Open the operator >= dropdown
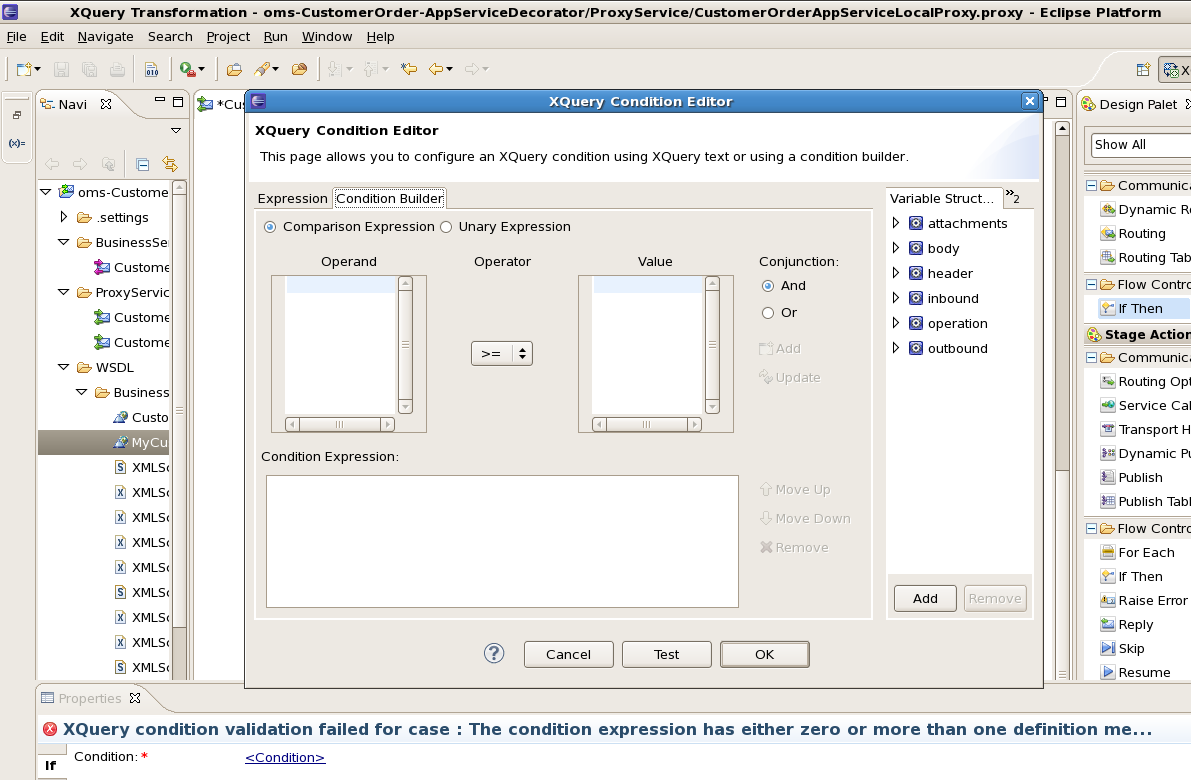This screenshot has height=780, width=1191. pos(502,353)
